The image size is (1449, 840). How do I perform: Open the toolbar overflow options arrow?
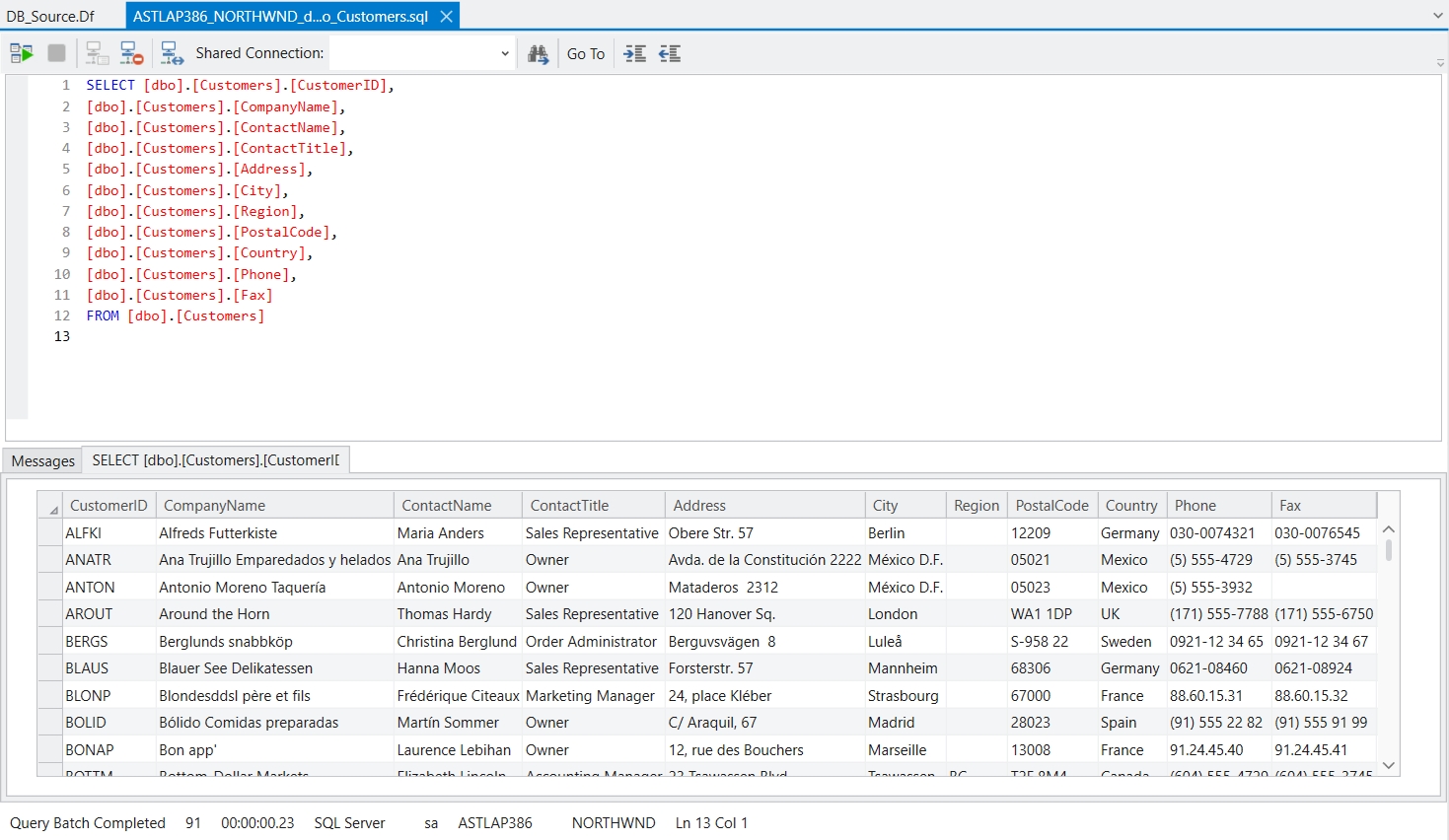(x=1440, y=63)
